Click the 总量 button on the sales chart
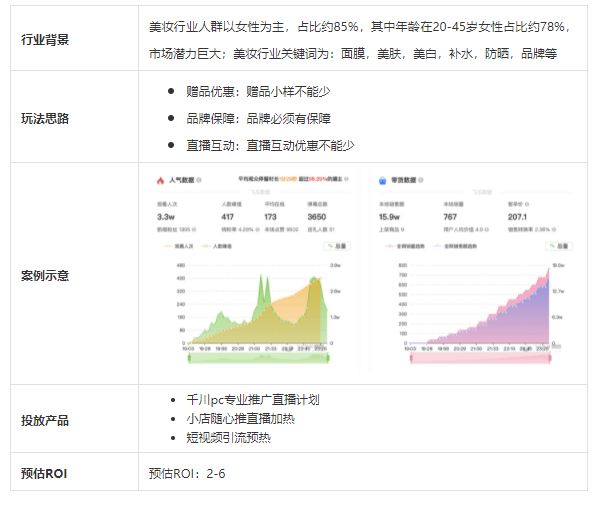The height and width of the screenshot is (510, 608). [559, 246]
